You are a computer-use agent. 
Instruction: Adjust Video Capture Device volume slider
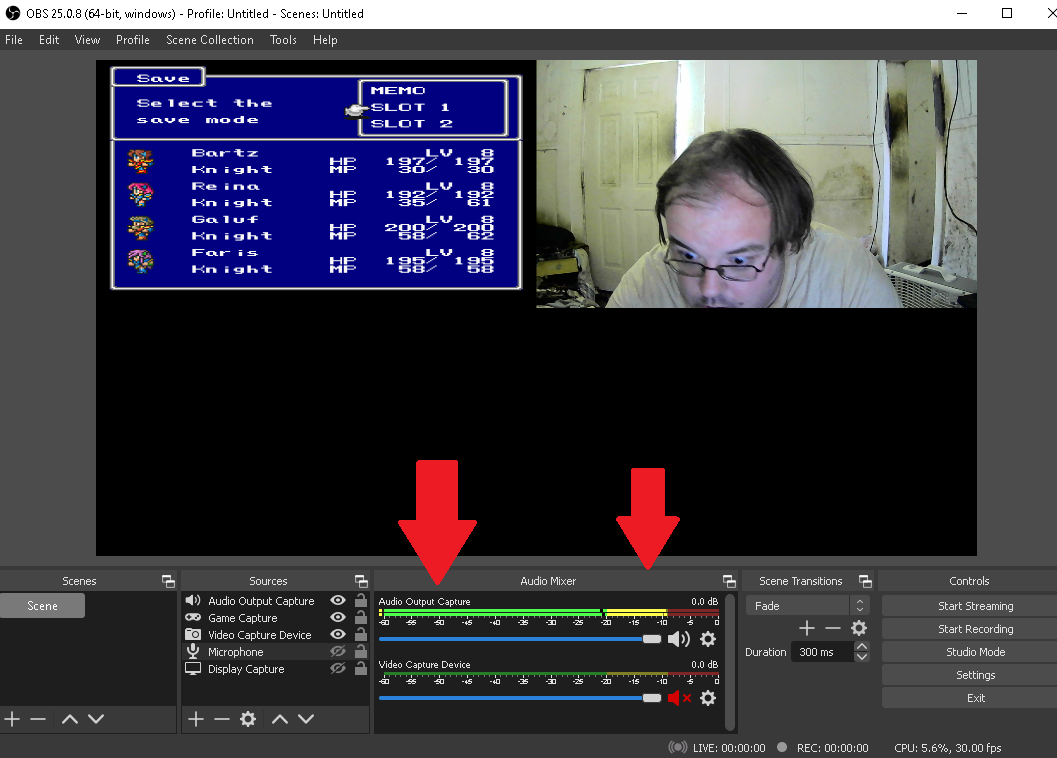(520, 698)
